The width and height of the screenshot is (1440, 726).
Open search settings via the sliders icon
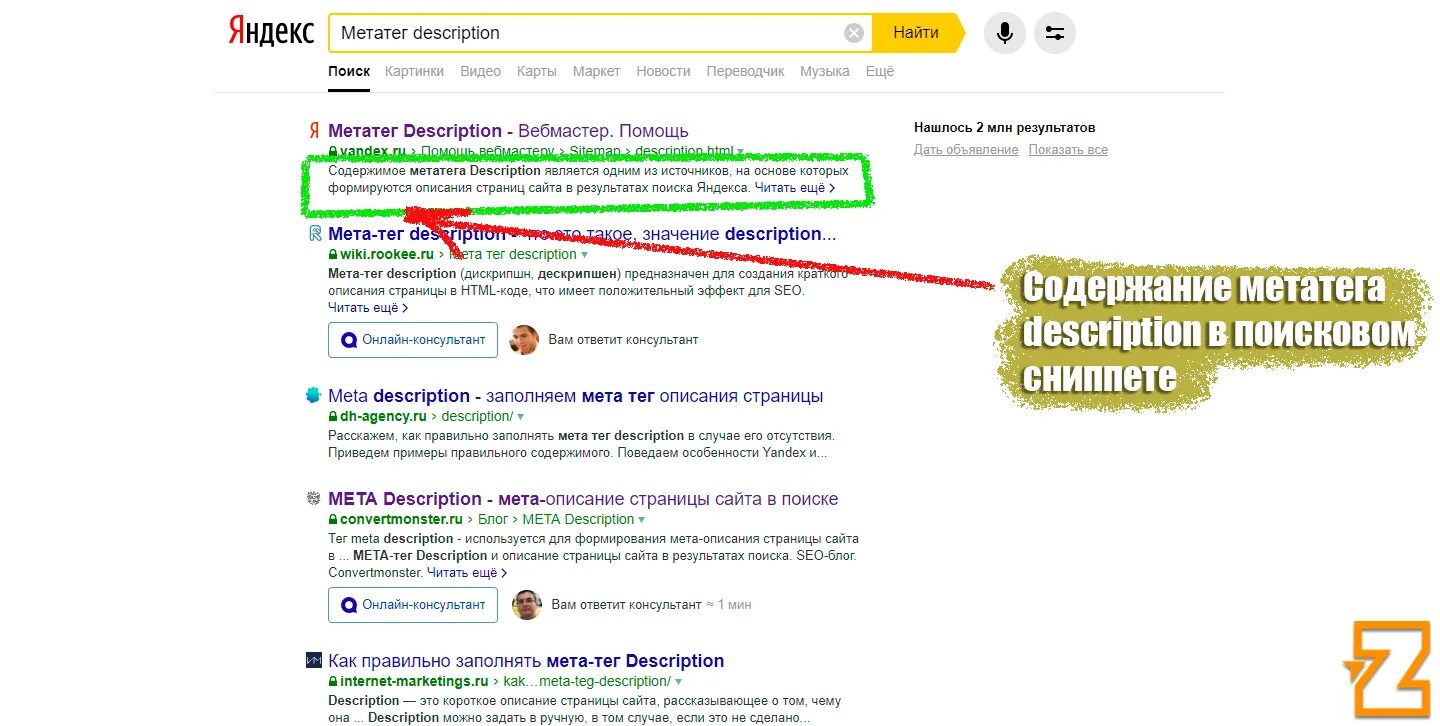tap(1054, 32)
